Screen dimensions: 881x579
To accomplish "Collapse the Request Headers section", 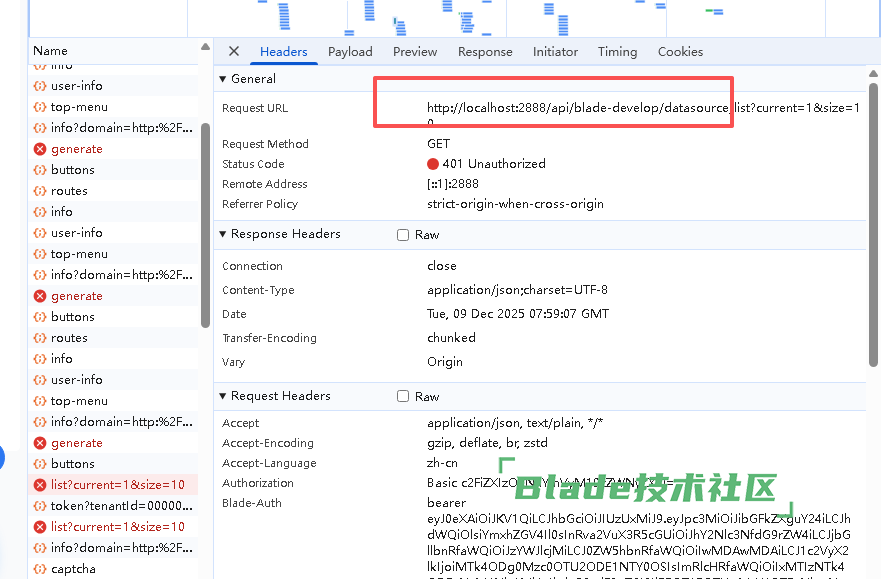I will pyautogui.click(x=223, y=396).
